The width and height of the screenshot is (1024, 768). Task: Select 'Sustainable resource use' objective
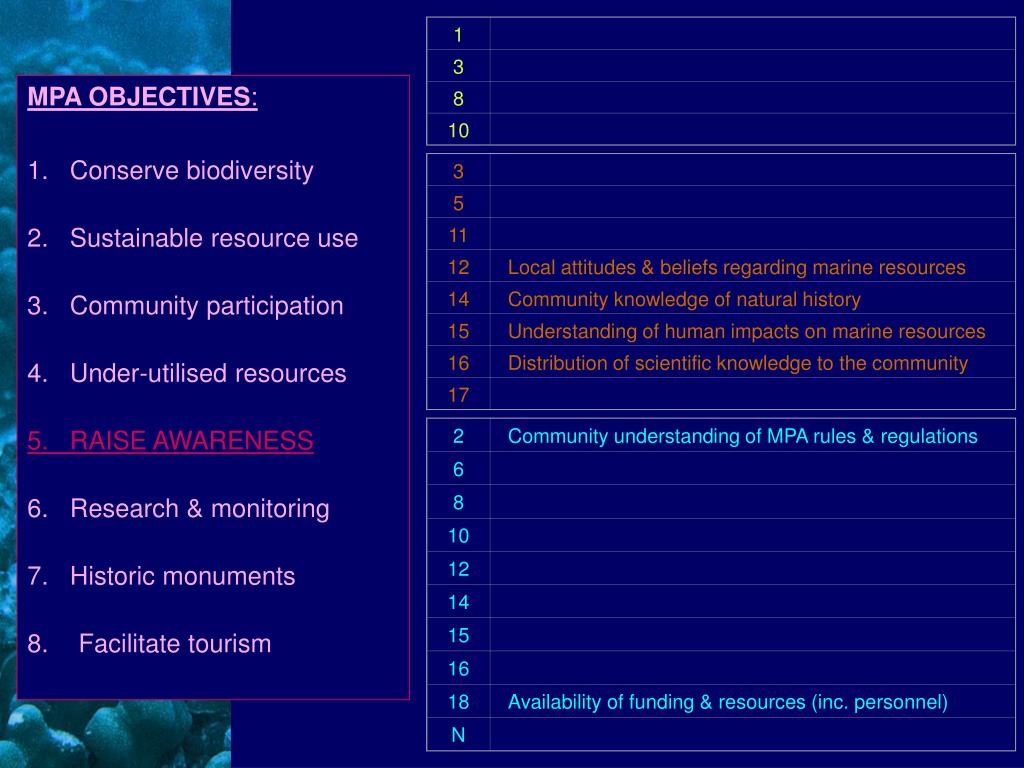[x=214, y=238]
